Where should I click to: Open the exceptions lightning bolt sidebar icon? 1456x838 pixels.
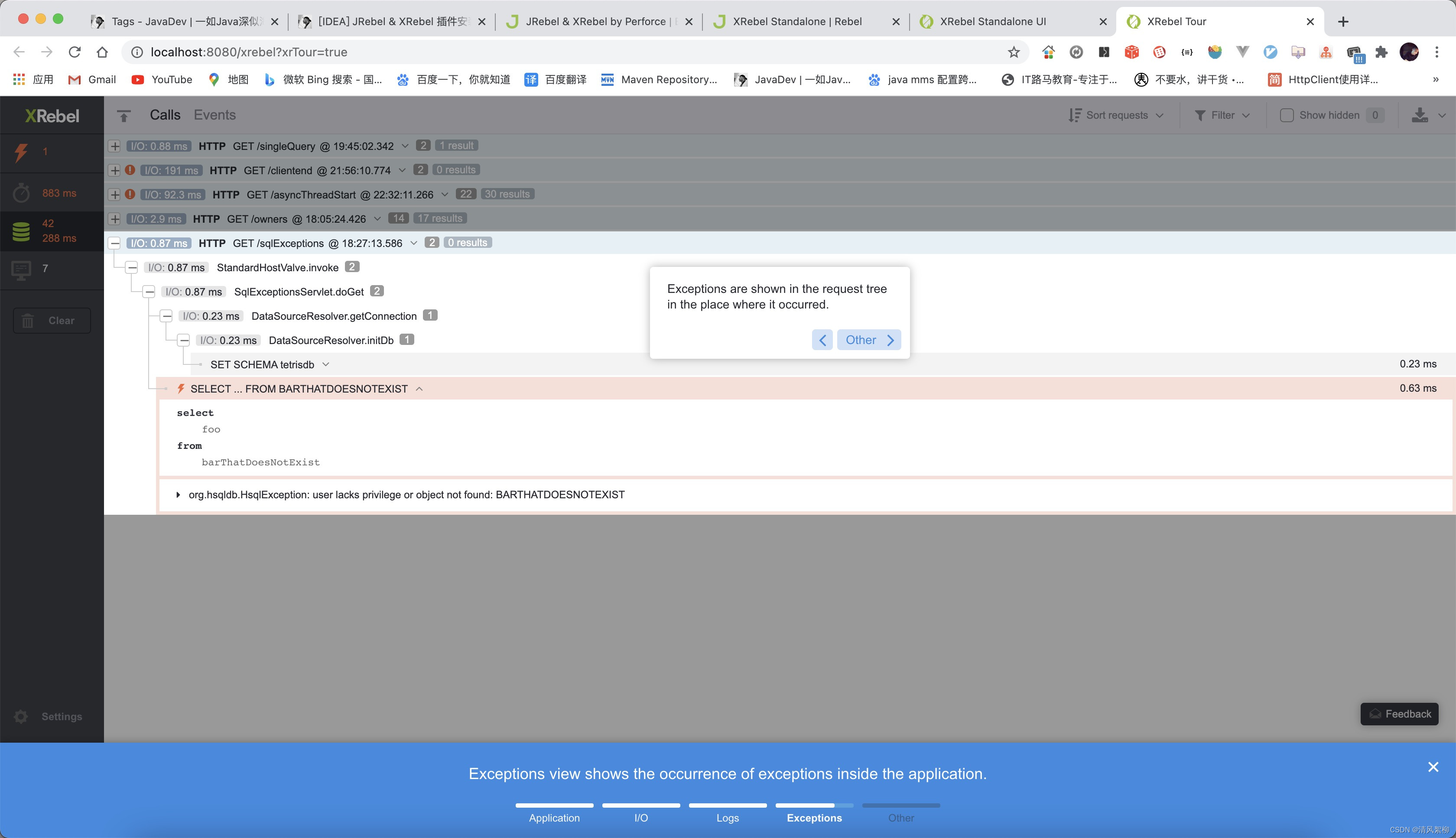pos(21,152)
